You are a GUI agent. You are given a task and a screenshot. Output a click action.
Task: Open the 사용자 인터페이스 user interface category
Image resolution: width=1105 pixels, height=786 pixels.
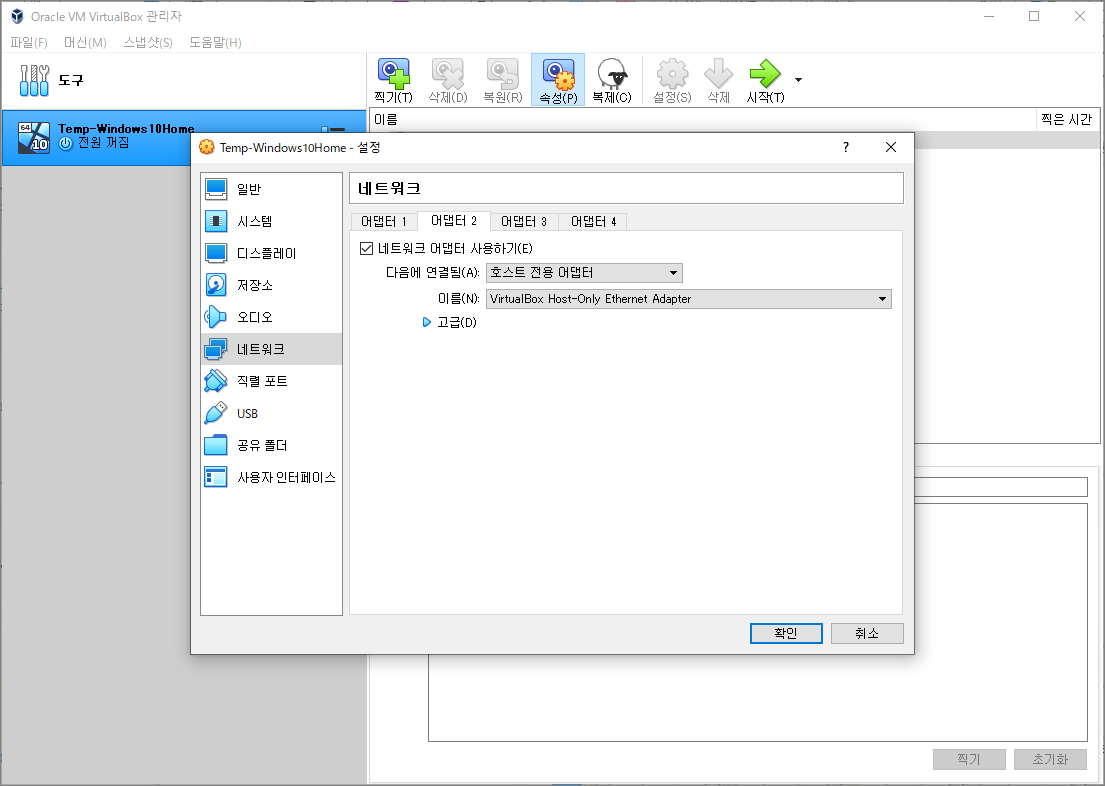pos(271,477)
